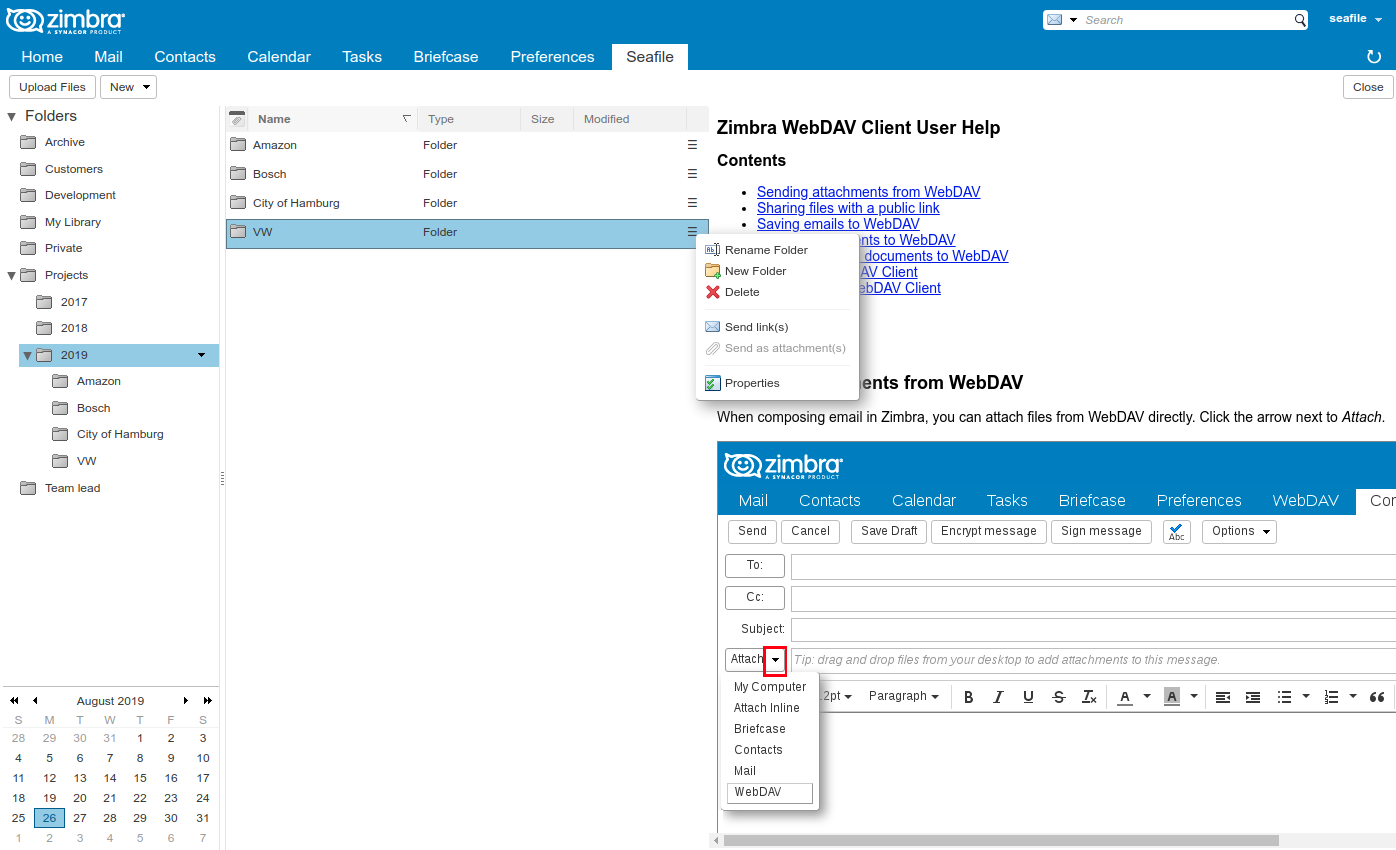Click the folder icon of the Bosch list row
Viewport: 1396px width, 850px height.
238,174
